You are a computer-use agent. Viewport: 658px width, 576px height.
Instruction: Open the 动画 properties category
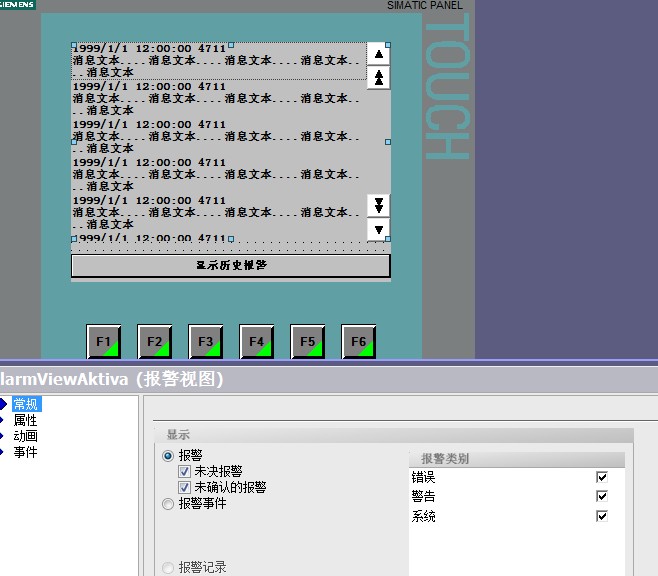click(x=26, y=436)
